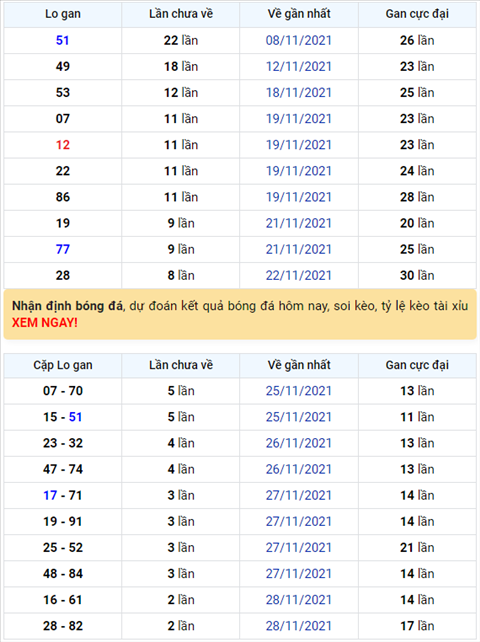Select the blue number 51 in Lo gan table
The height and width of the screenshot is (642, 480).
pos(63,41)
